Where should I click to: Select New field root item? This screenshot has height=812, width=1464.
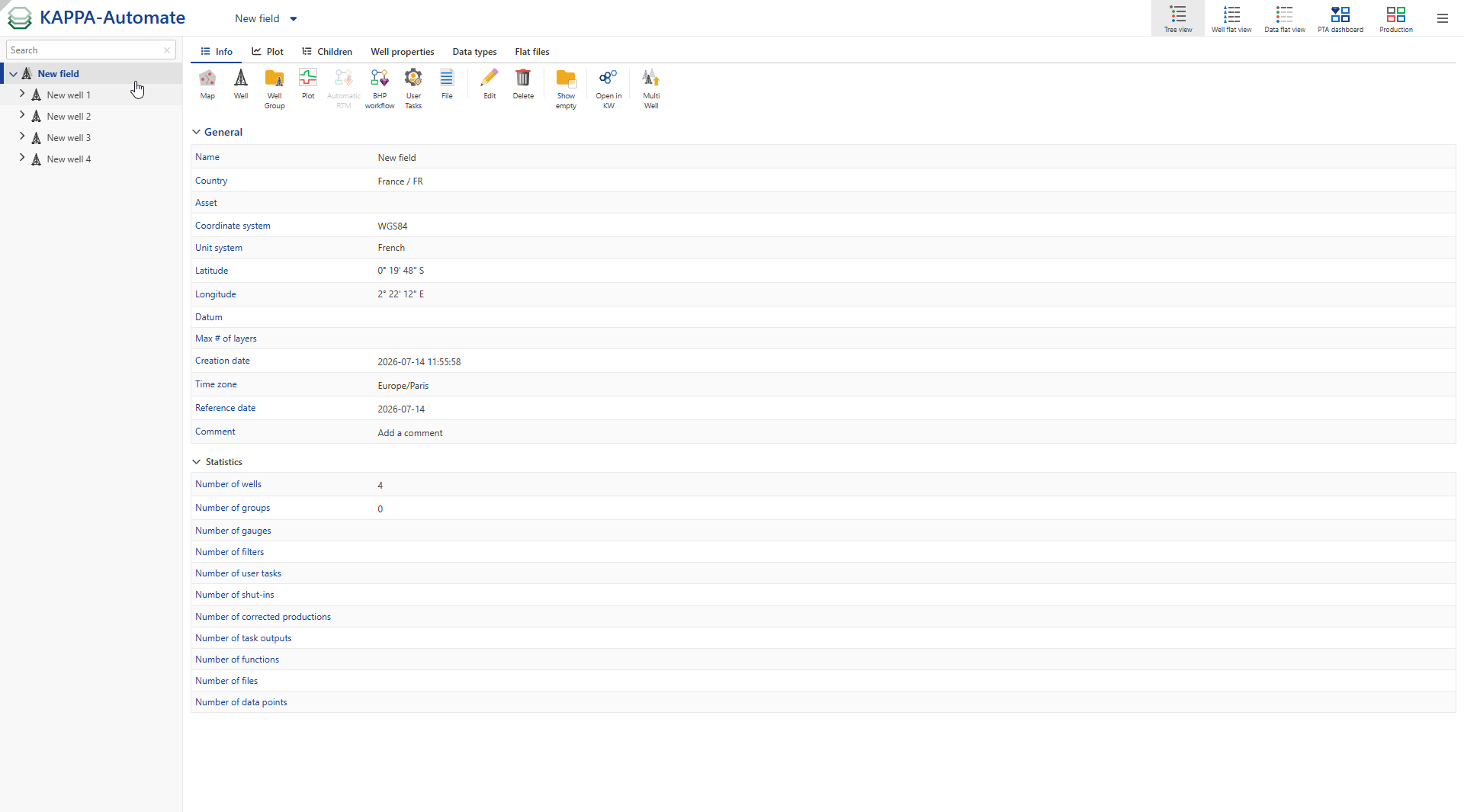tap(59, 74)
